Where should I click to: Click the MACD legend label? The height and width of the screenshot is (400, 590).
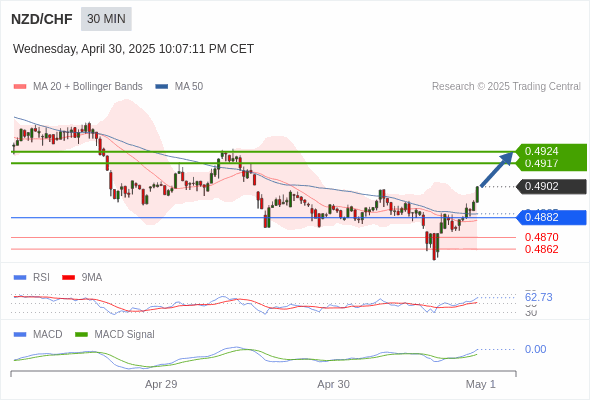coord(47,335)
